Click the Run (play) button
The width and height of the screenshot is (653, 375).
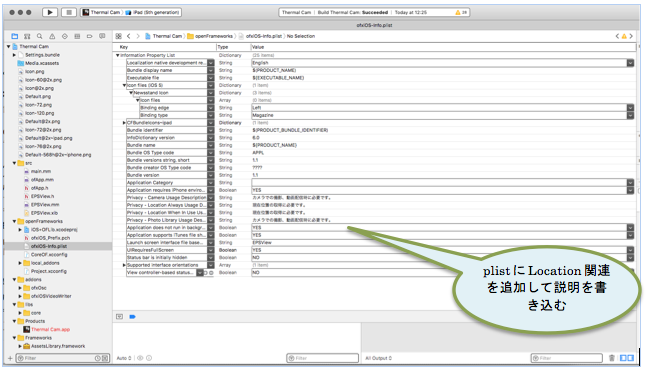50,12
